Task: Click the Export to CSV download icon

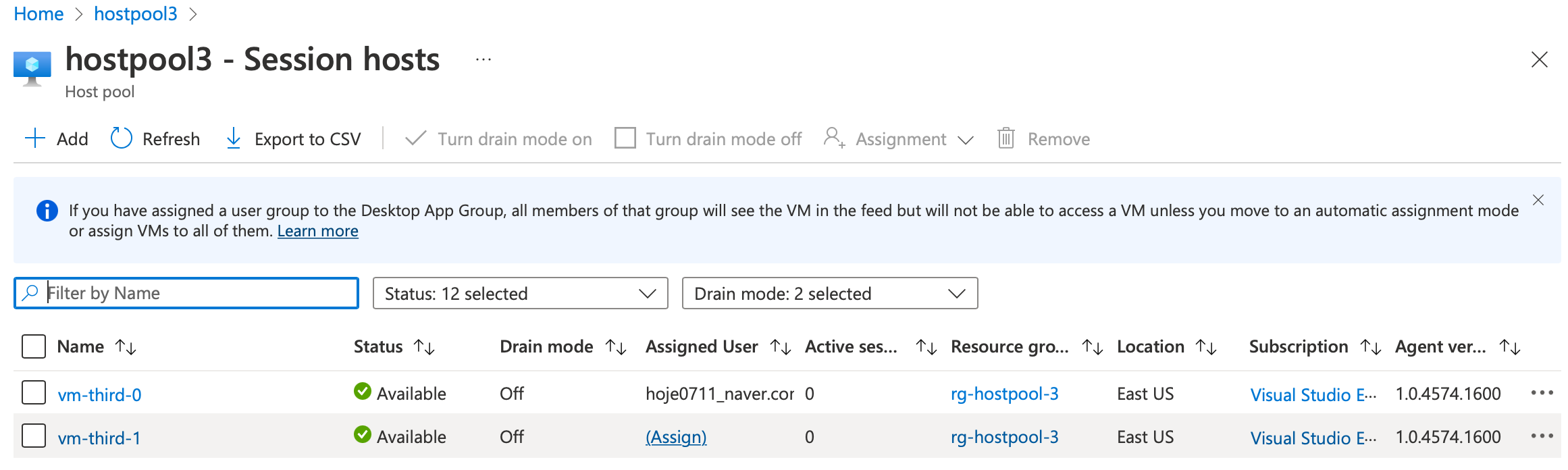Action: click(x=234, y=138)
